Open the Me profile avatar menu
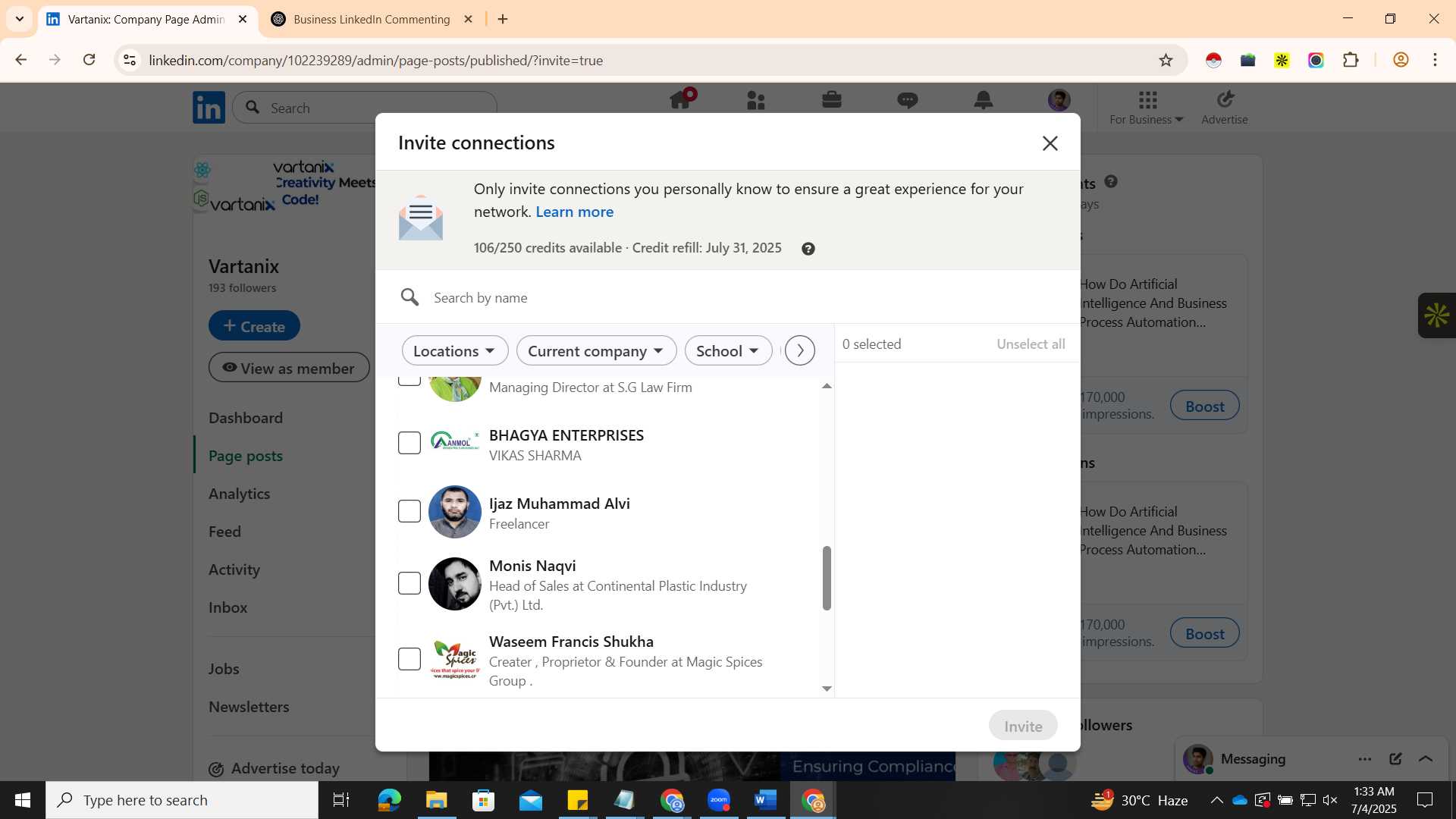 coord(1059,99)
